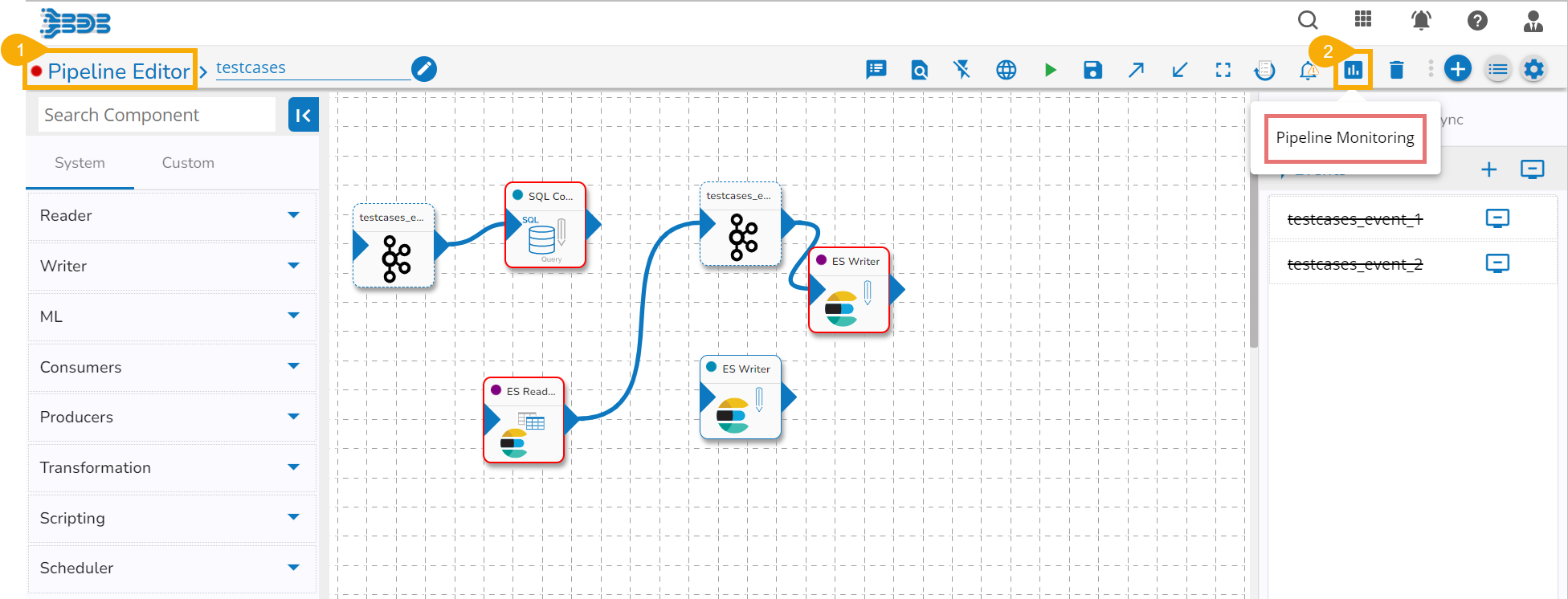Open the settings gear in the toolbar
Screen dimensions: 1568x599
click(x=1533, y=69)
